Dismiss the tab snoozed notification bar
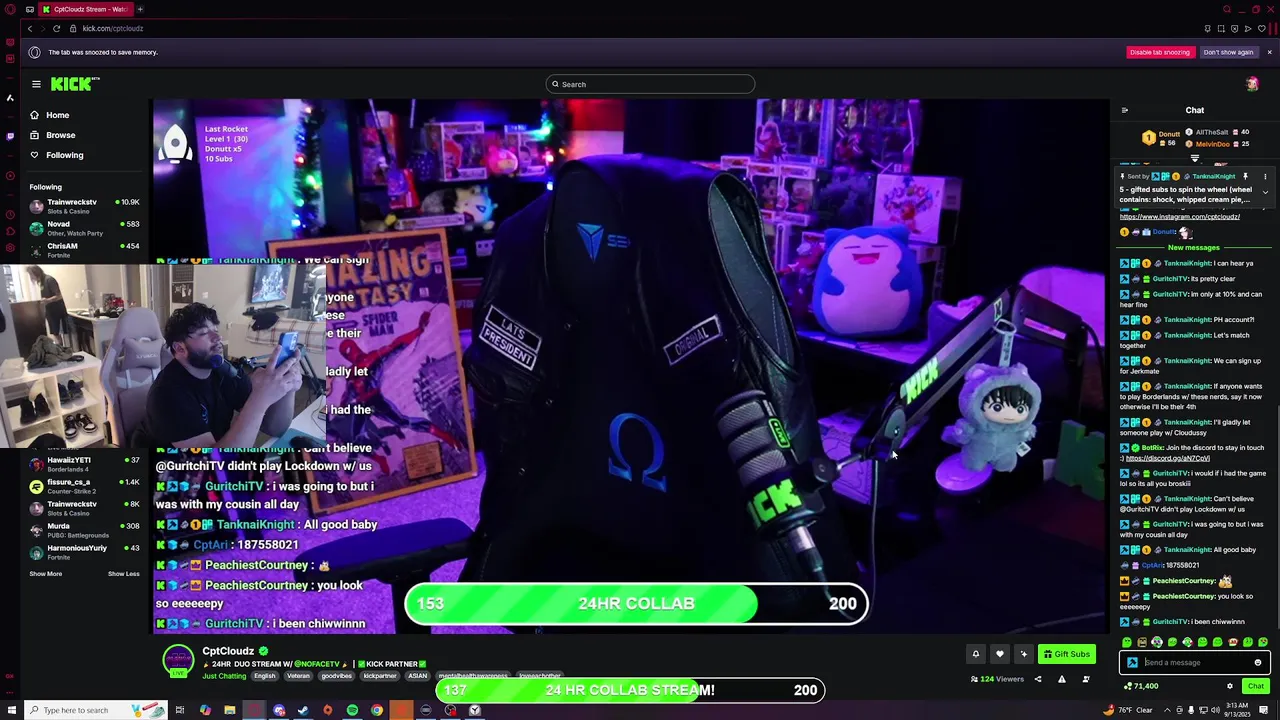This screenshot has height=720, width=1280. pos(1269,52)
